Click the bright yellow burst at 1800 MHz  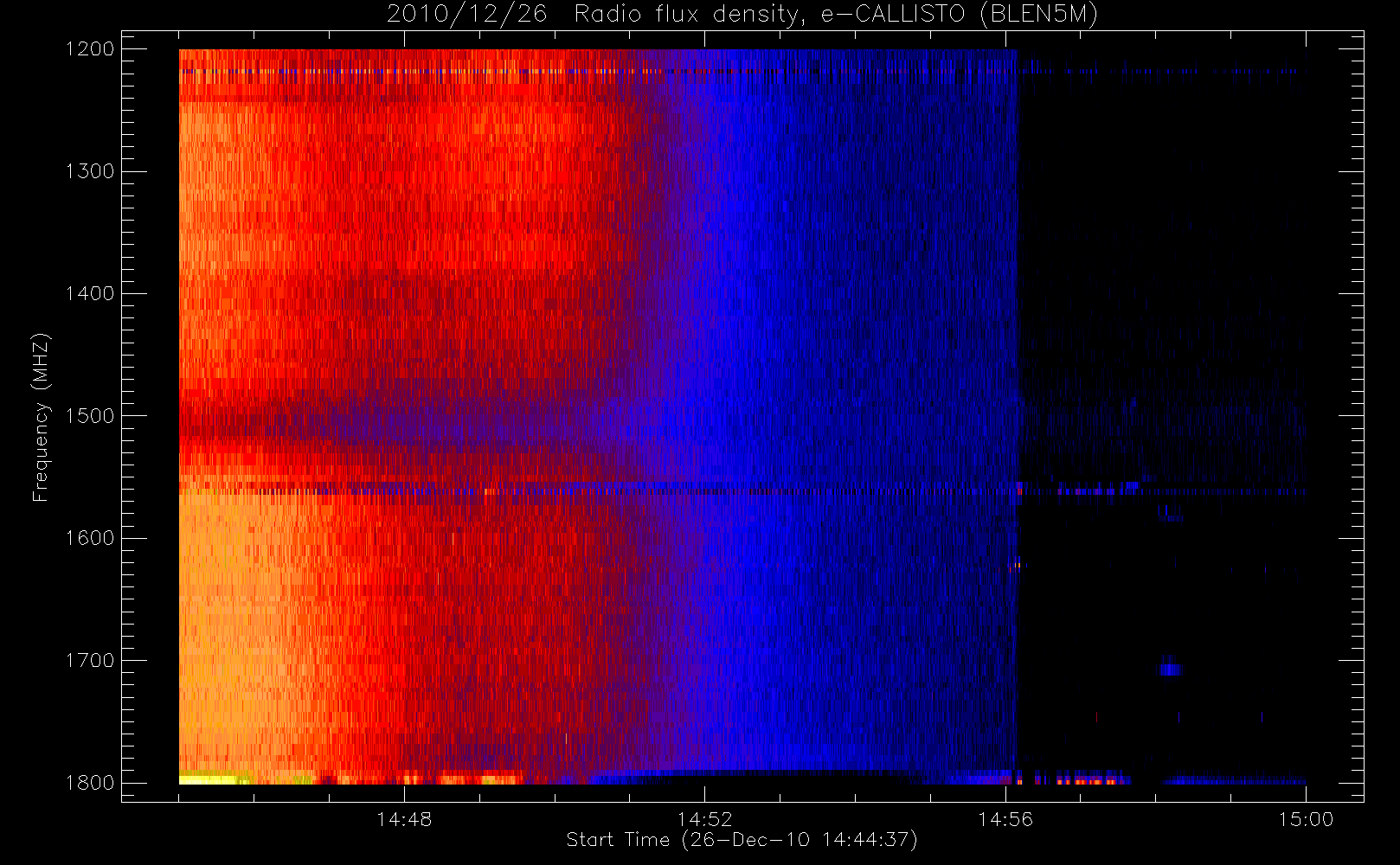208,779
